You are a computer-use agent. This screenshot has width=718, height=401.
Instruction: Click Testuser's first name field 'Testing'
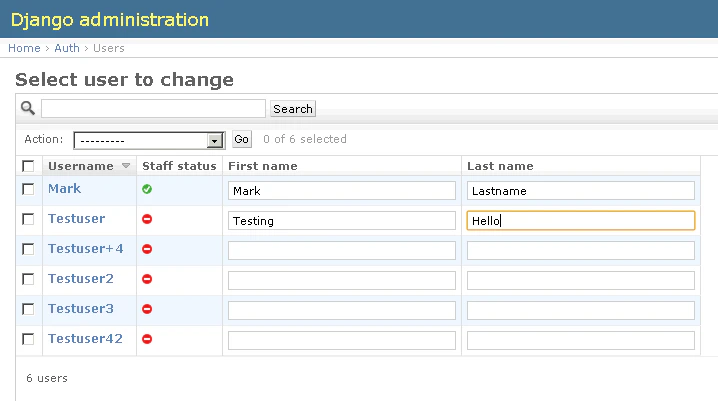click(x=342, y=221)
